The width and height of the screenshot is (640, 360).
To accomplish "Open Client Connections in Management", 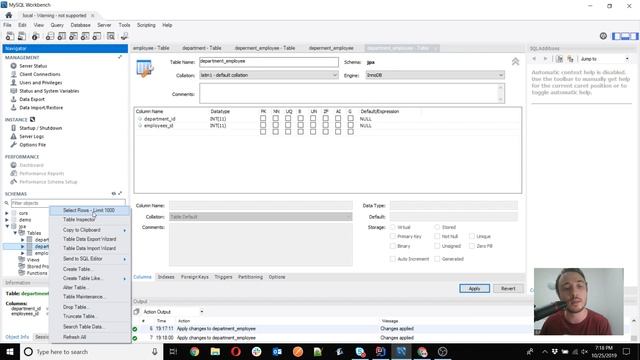I will [40, 74].
